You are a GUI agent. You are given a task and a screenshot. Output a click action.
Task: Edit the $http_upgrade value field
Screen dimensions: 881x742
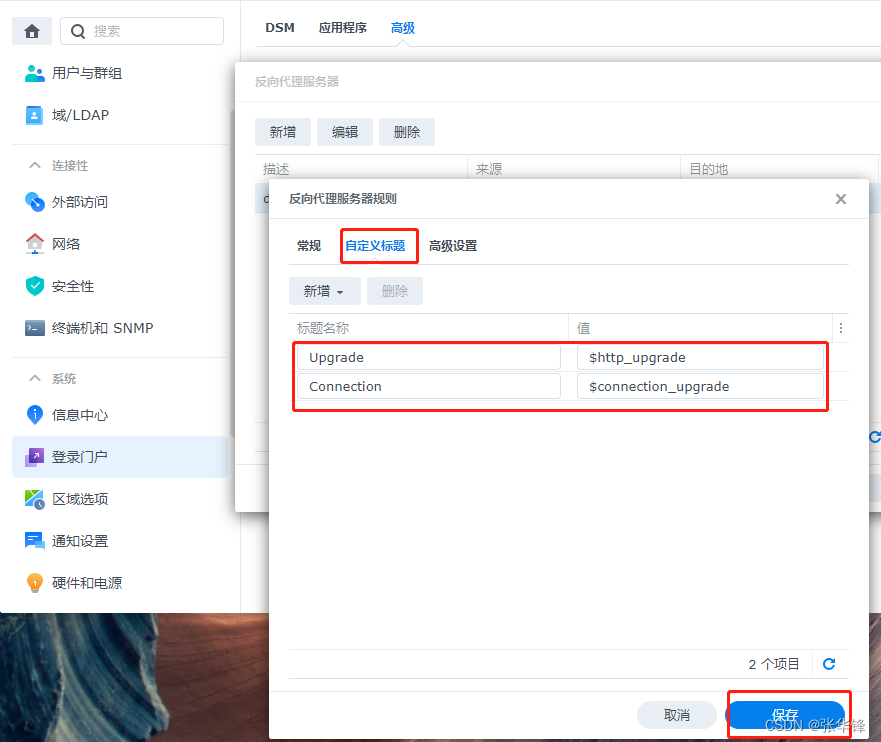coord(700,357)
